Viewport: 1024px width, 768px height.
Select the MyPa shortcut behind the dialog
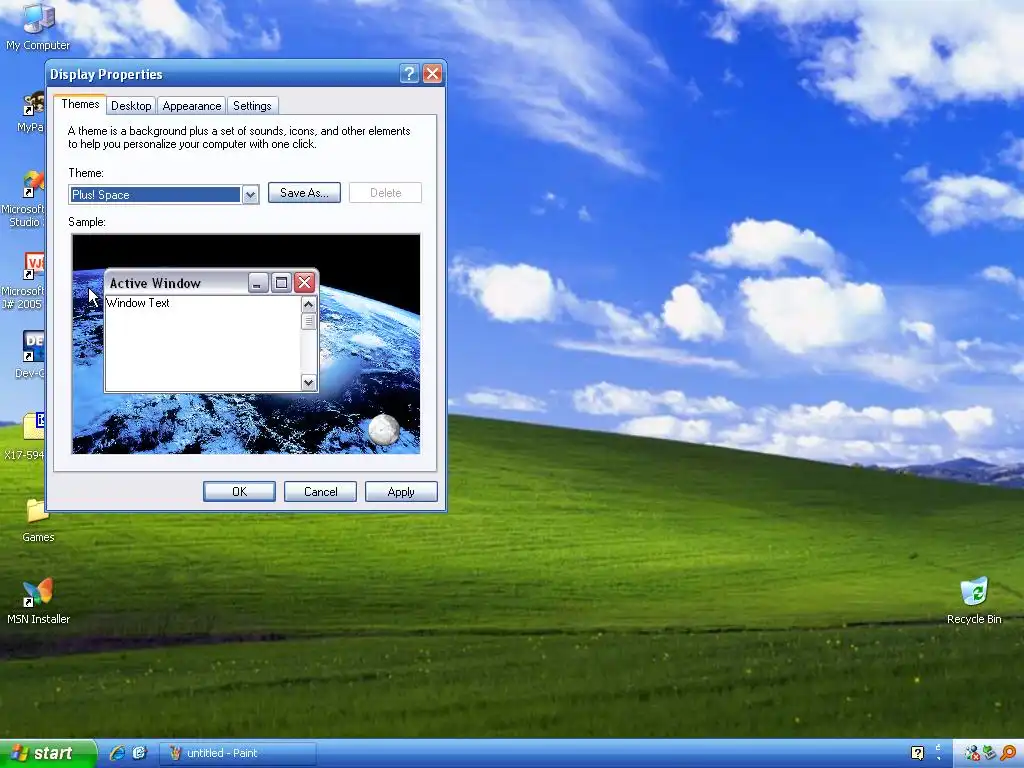[x=31, y=112]
